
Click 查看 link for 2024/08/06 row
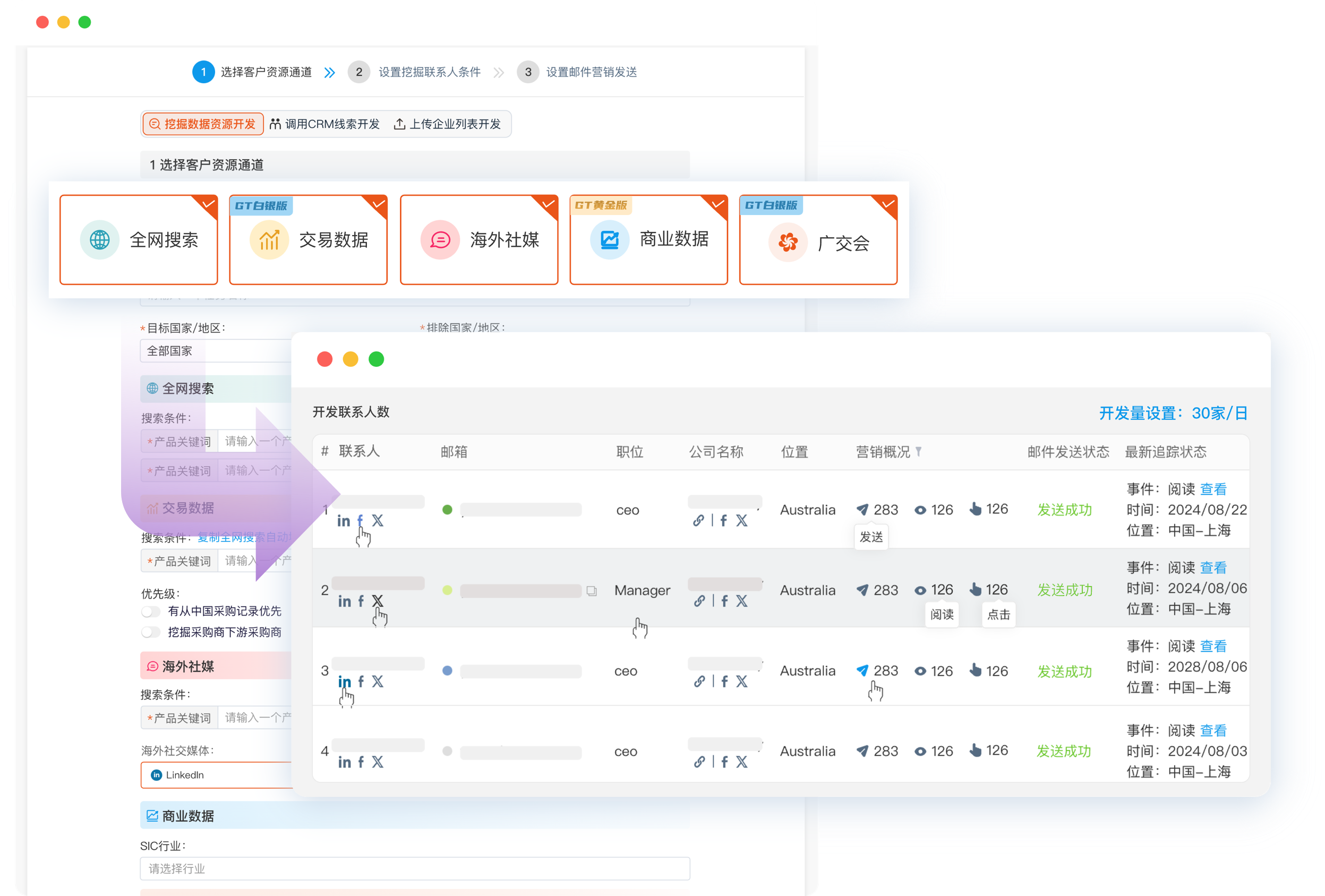tap(1213, 567)
